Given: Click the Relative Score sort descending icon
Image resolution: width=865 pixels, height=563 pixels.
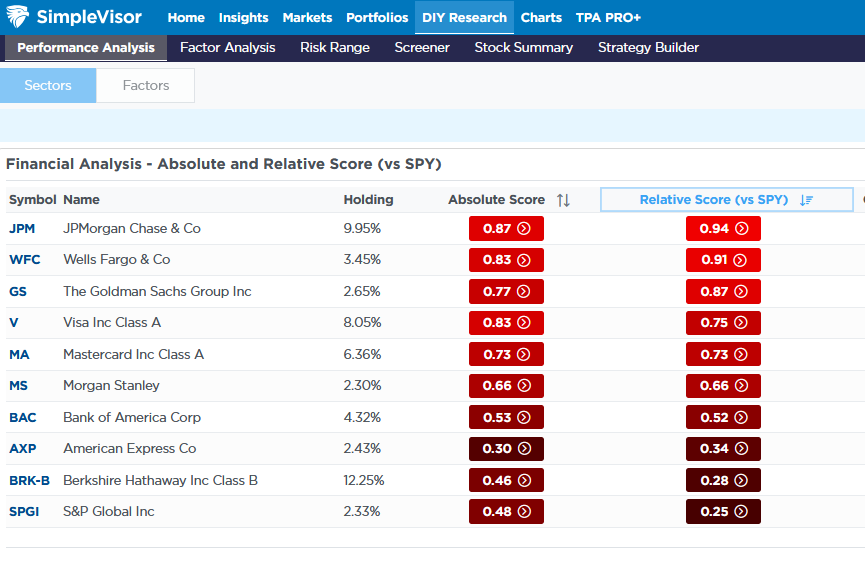Looking at the screenshot, I should click(807, 200).
